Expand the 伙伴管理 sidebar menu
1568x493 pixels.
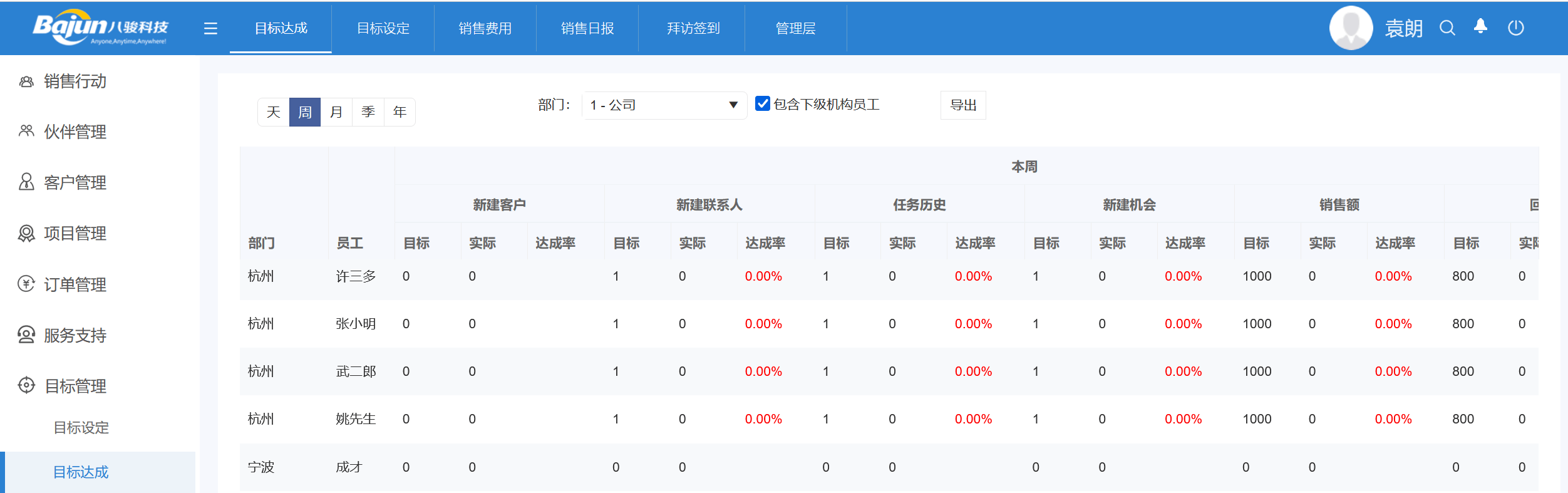(x=75, y=132)
